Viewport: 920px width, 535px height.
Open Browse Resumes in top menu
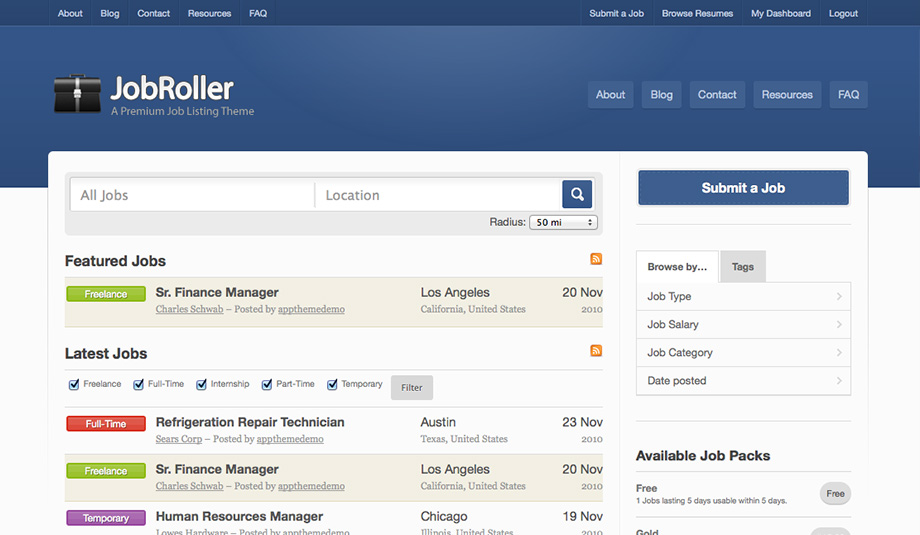pos(697,13)
